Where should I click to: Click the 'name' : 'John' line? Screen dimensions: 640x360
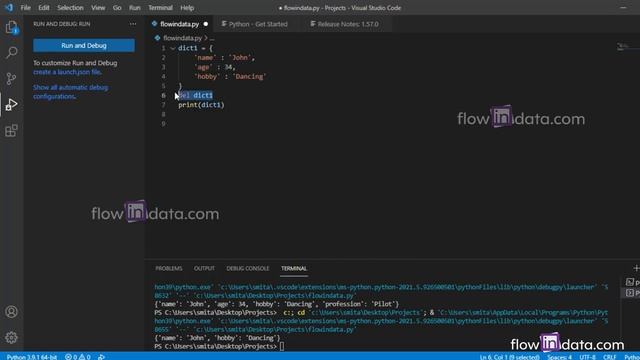(224, 58)
